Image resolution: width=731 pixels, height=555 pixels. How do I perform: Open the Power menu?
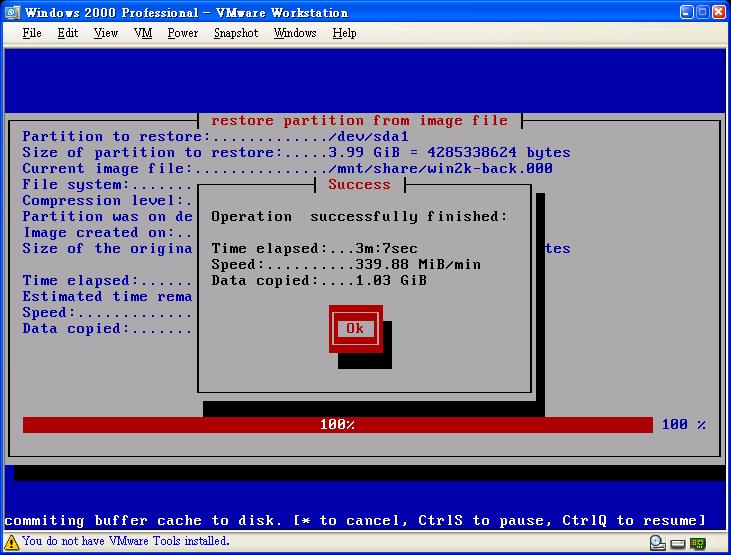(183, 33)
